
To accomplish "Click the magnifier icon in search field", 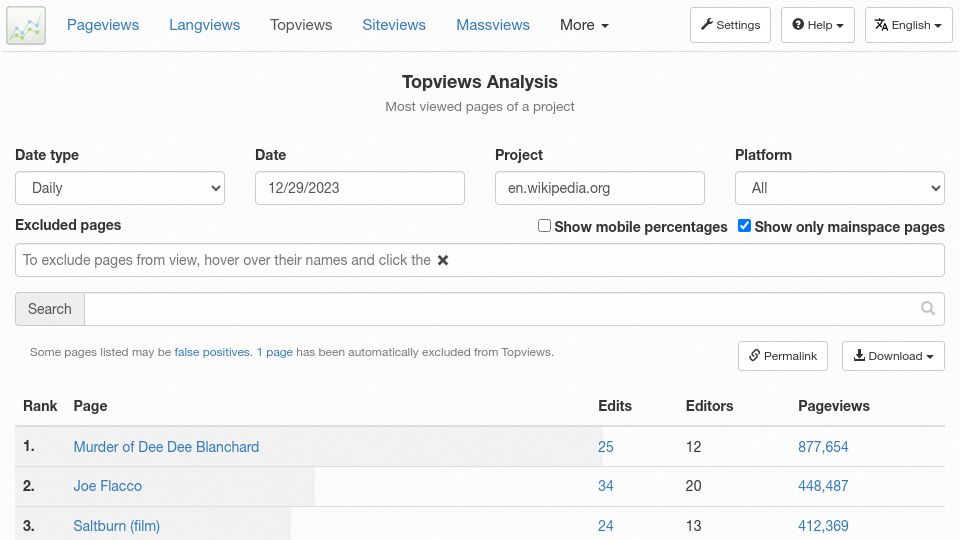I will pos(928,309).
